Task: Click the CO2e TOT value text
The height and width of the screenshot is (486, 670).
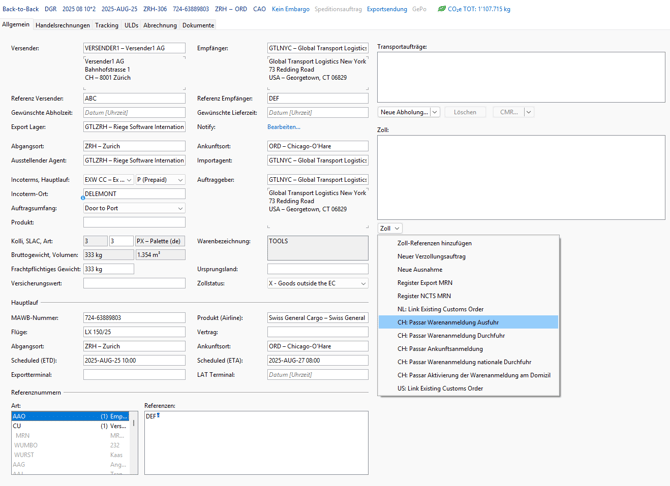Action: [x=479, y=9]
